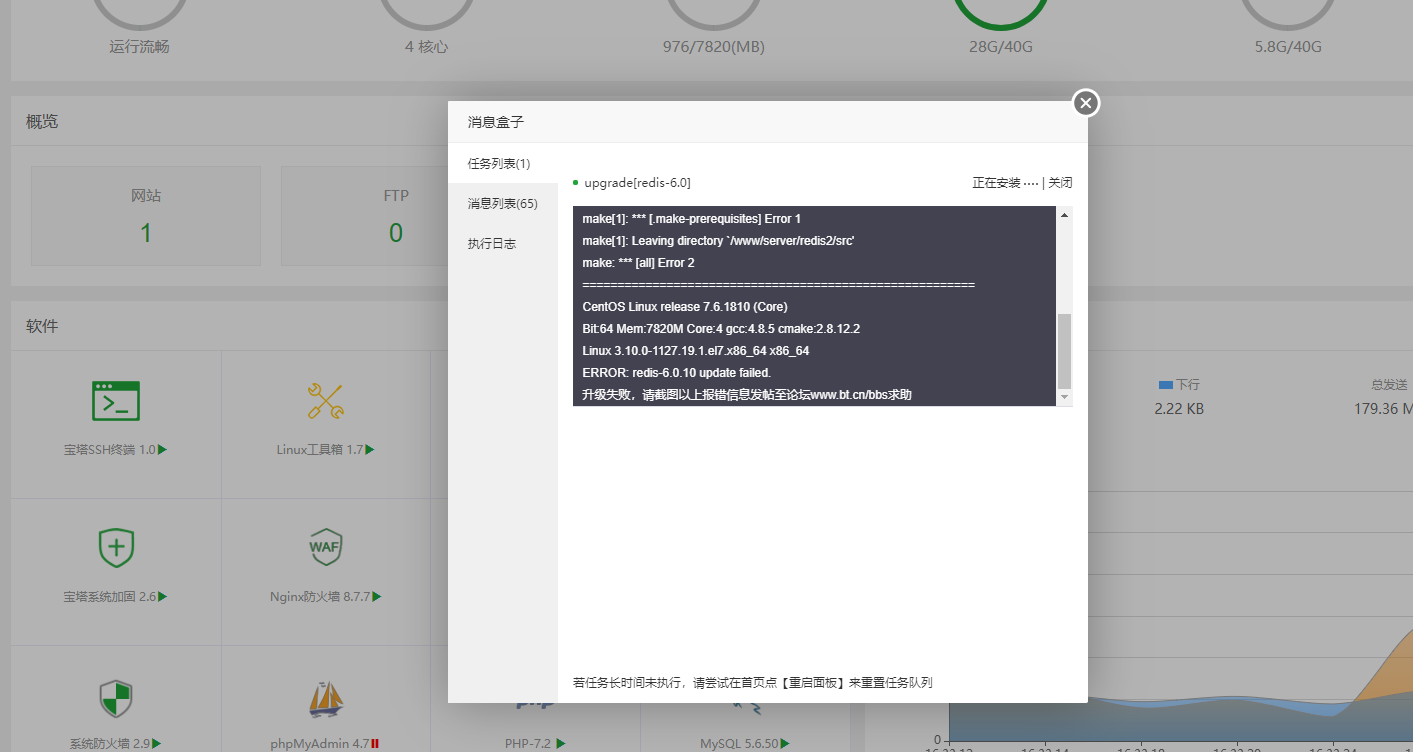Image resolution: width=1413 pixels, height=752 pixels.
Task: Click 概览 section heading
Action: (x=42, y=121)
